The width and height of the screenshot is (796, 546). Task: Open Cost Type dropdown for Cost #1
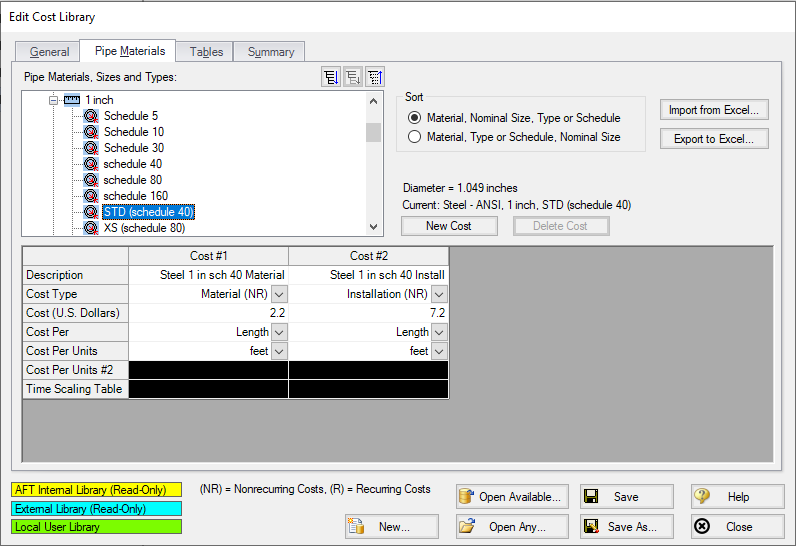280,294
